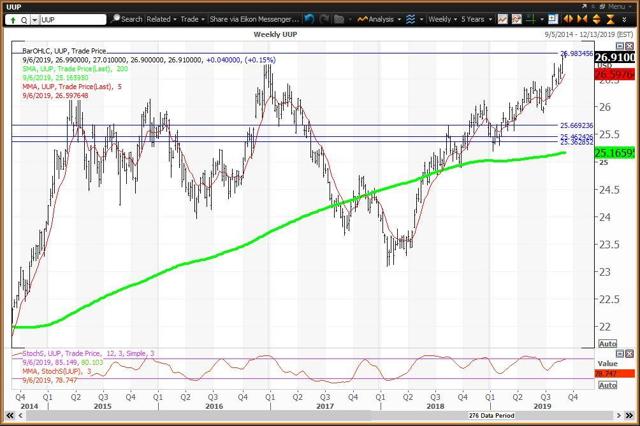640x426 pixels.
Task: Click the Search button
Action: (127, 19)
